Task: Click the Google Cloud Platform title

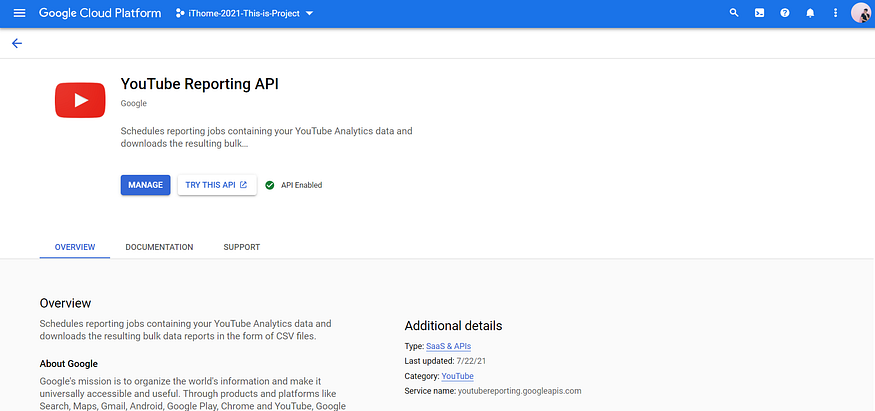Action: coord(100,13)
